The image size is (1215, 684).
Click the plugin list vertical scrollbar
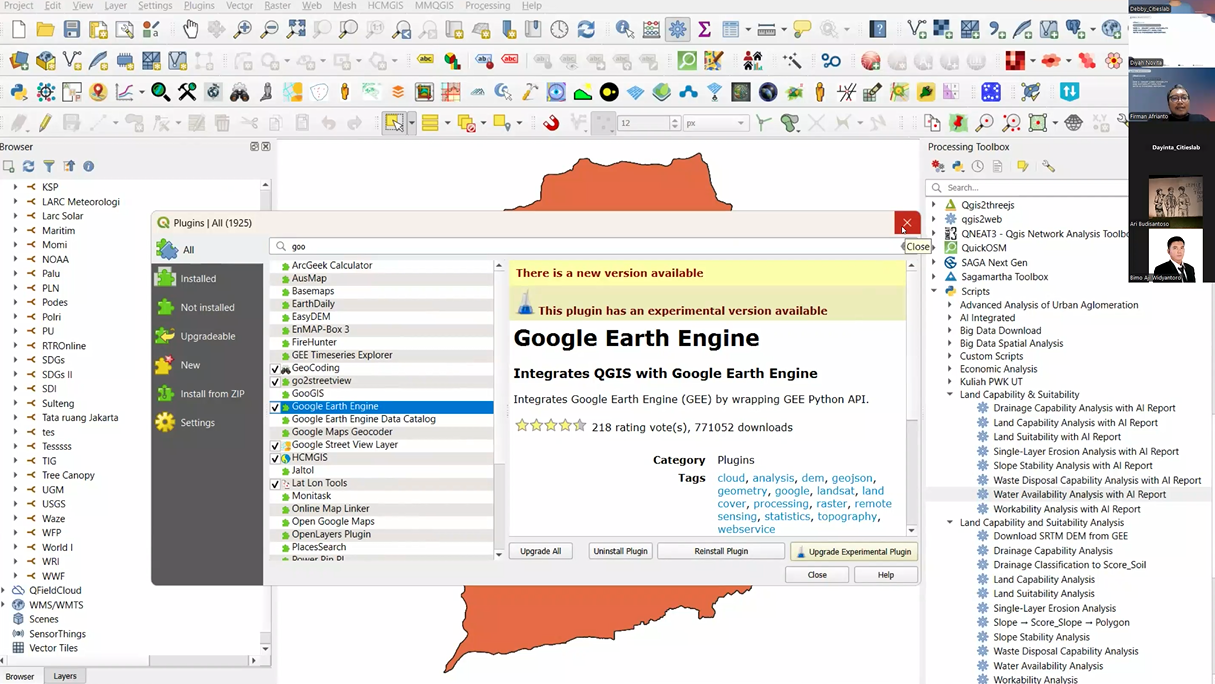point(499,410)
